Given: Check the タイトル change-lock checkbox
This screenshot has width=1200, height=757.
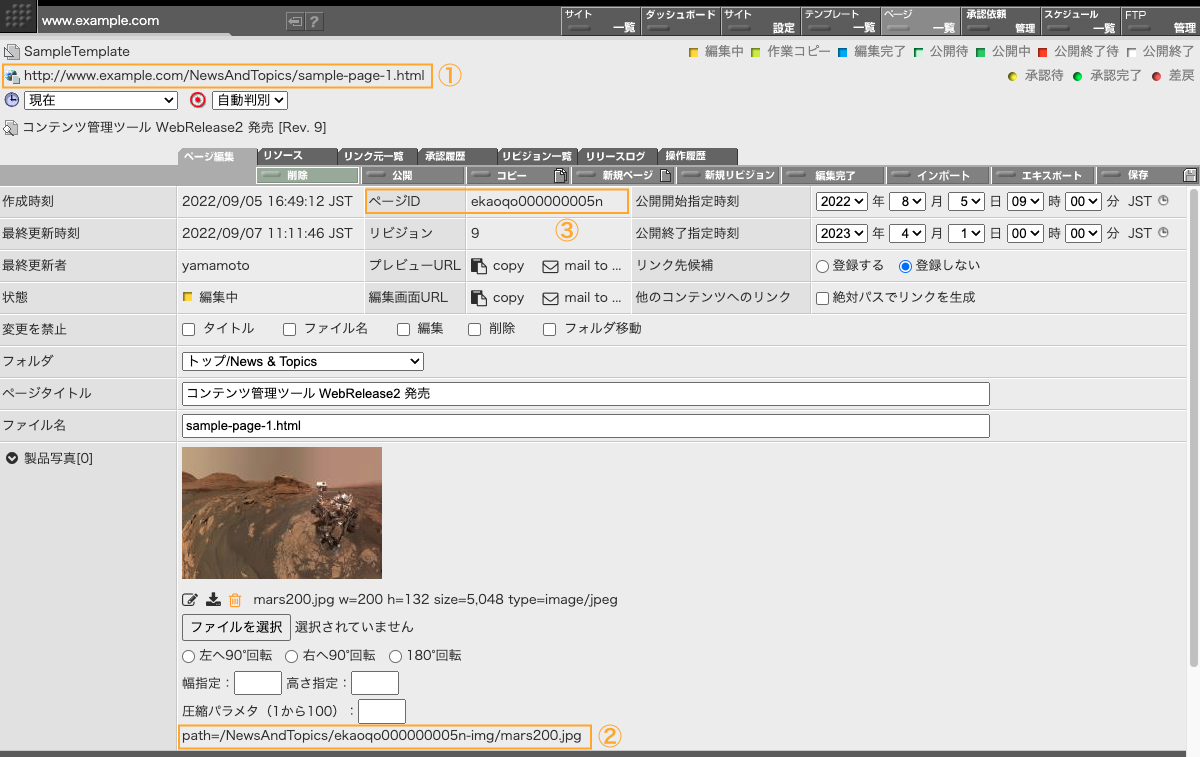Looking at the screenshot, I should coord(189,329).
